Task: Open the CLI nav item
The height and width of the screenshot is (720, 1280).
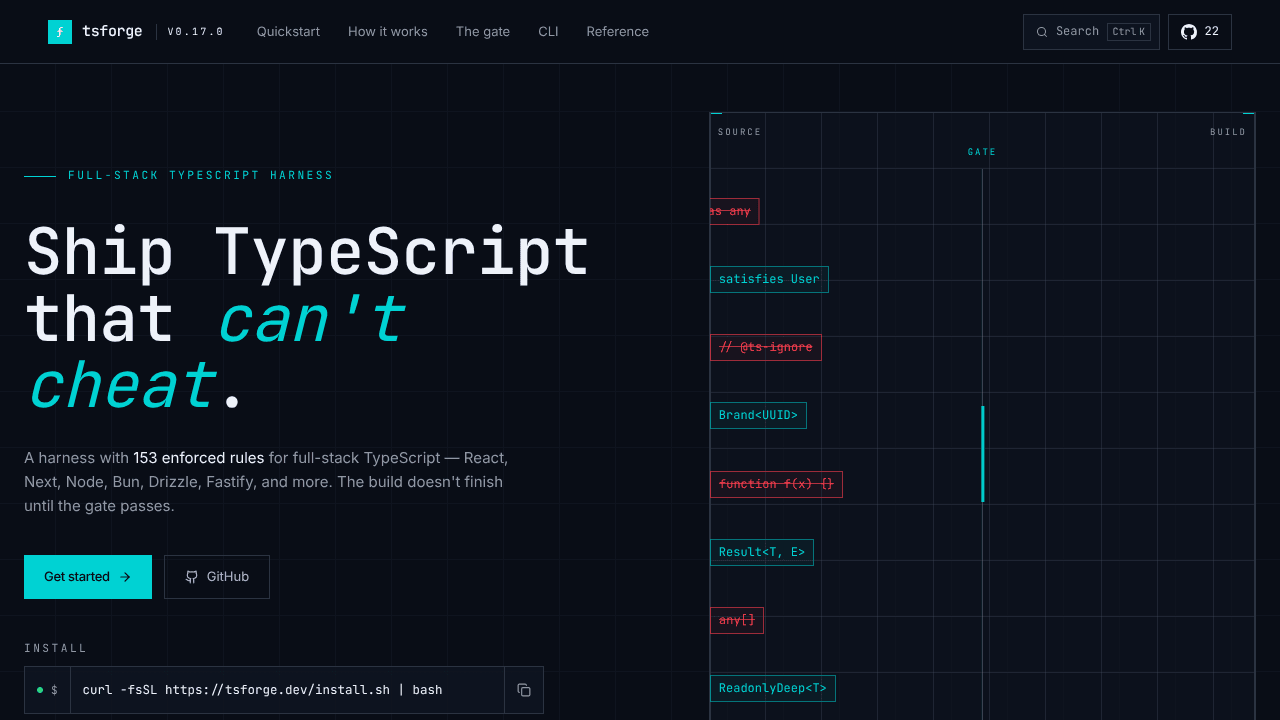Action: (548, 32)
